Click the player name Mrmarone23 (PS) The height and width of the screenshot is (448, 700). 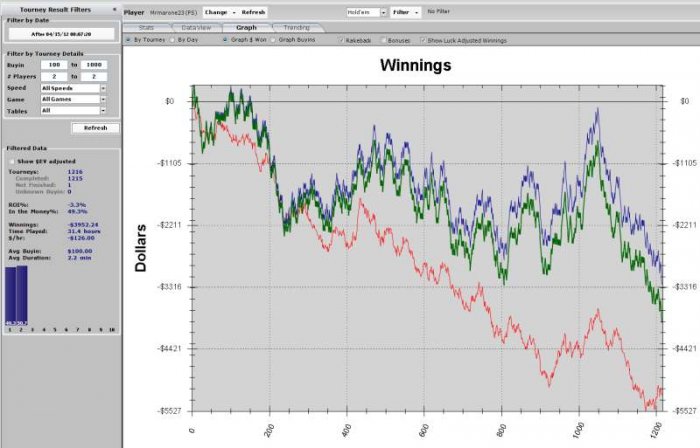coord(173,12)
